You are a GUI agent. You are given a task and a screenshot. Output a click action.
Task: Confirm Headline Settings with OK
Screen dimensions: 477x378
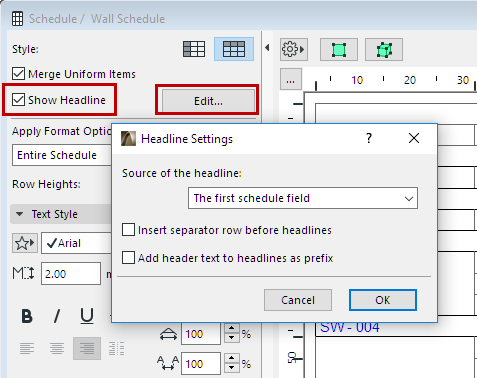pyautogui.click(x=383, y=300)
